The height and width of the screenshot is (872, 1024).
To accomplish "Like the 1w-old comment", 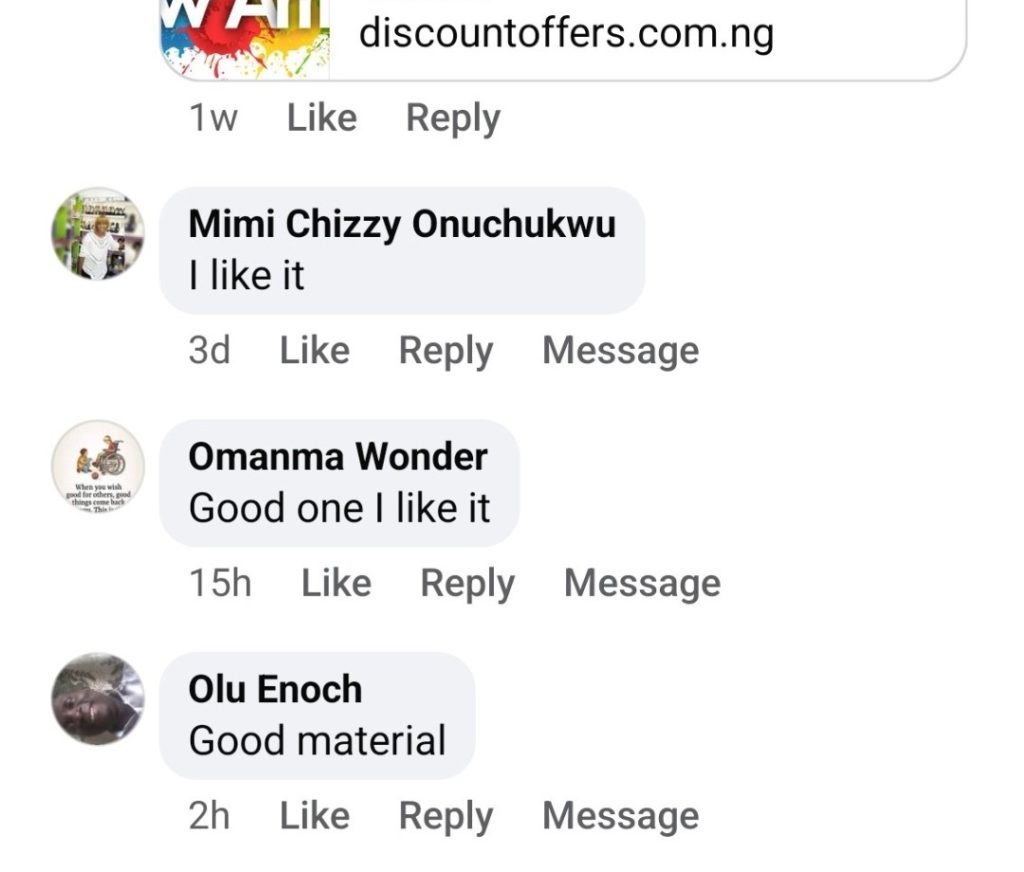I will [321, 118].
